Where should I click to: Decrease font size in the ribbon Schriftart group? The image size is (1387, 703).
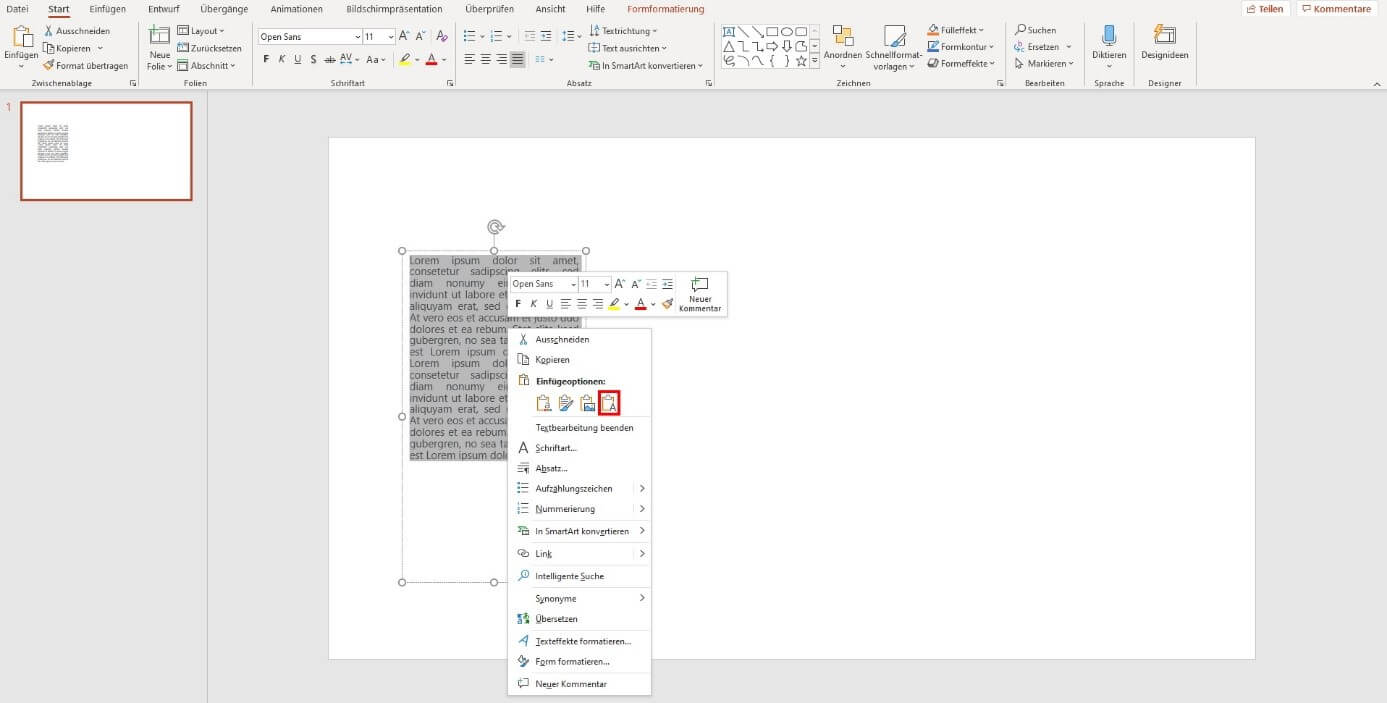click(x=420, y=36)
